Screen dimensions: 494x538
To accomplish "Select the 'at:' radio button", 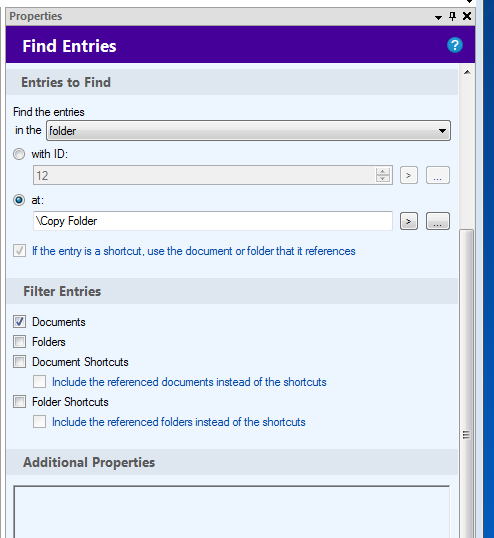I will click(19, 200).
